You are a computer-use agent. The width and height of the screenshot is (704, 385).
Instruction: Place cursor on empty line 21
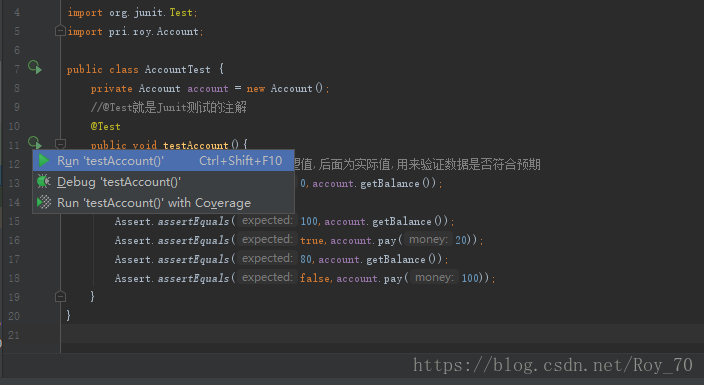click(x=382, y=334)
